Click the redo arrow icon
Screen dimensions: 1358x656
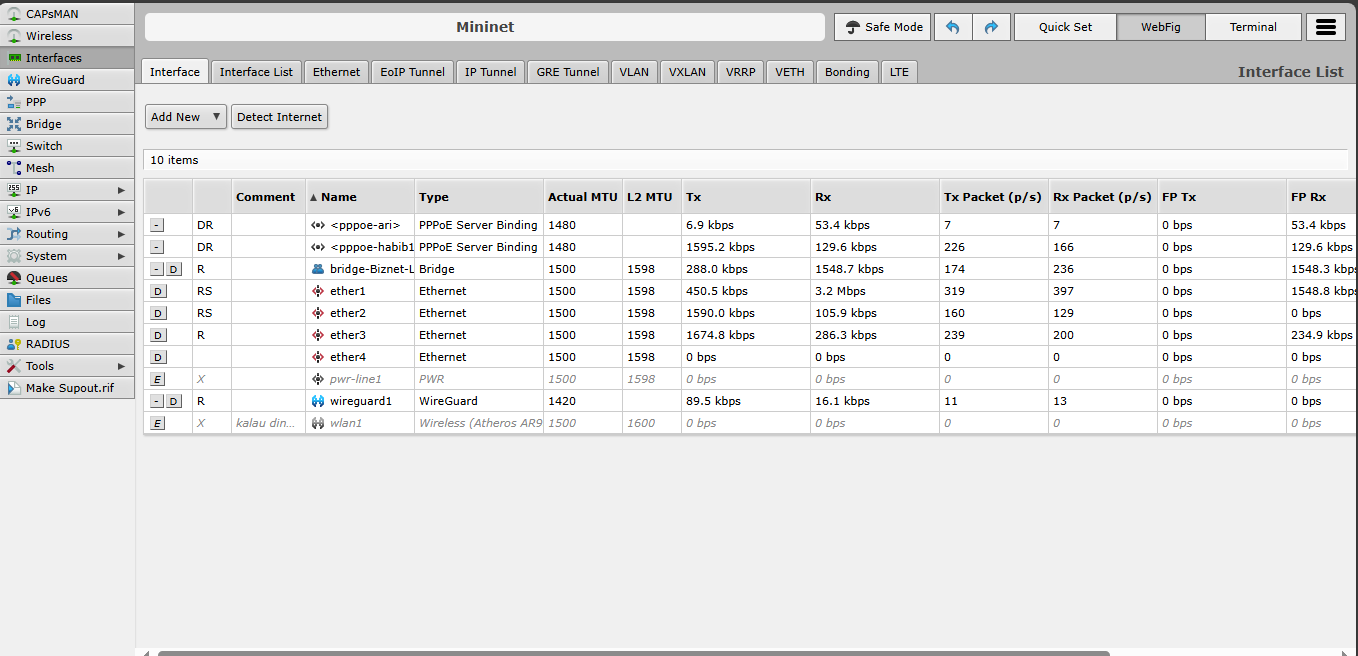pos(991,27)
